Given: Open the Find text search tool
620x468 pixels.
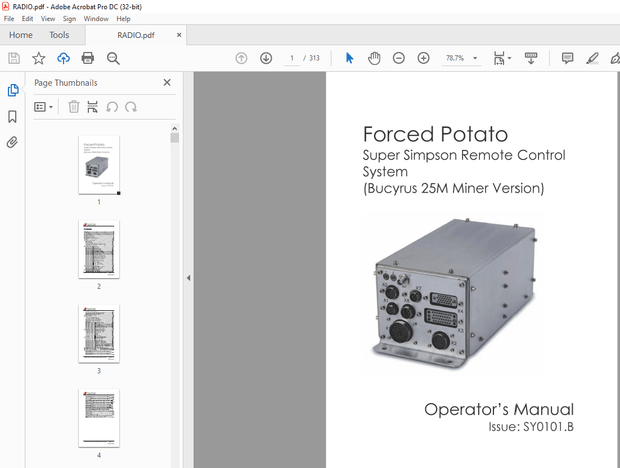Looking at the screenshot, I should coord(113,58).
